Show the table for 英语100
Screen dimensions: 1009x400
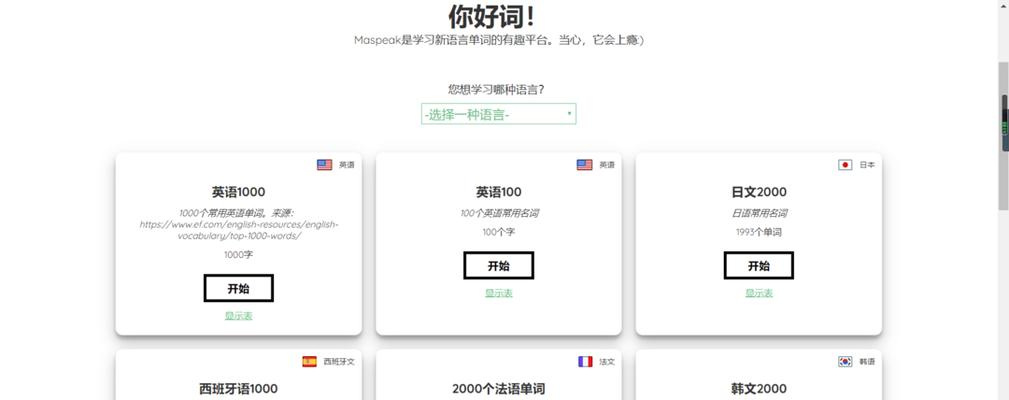coord(498,293)
